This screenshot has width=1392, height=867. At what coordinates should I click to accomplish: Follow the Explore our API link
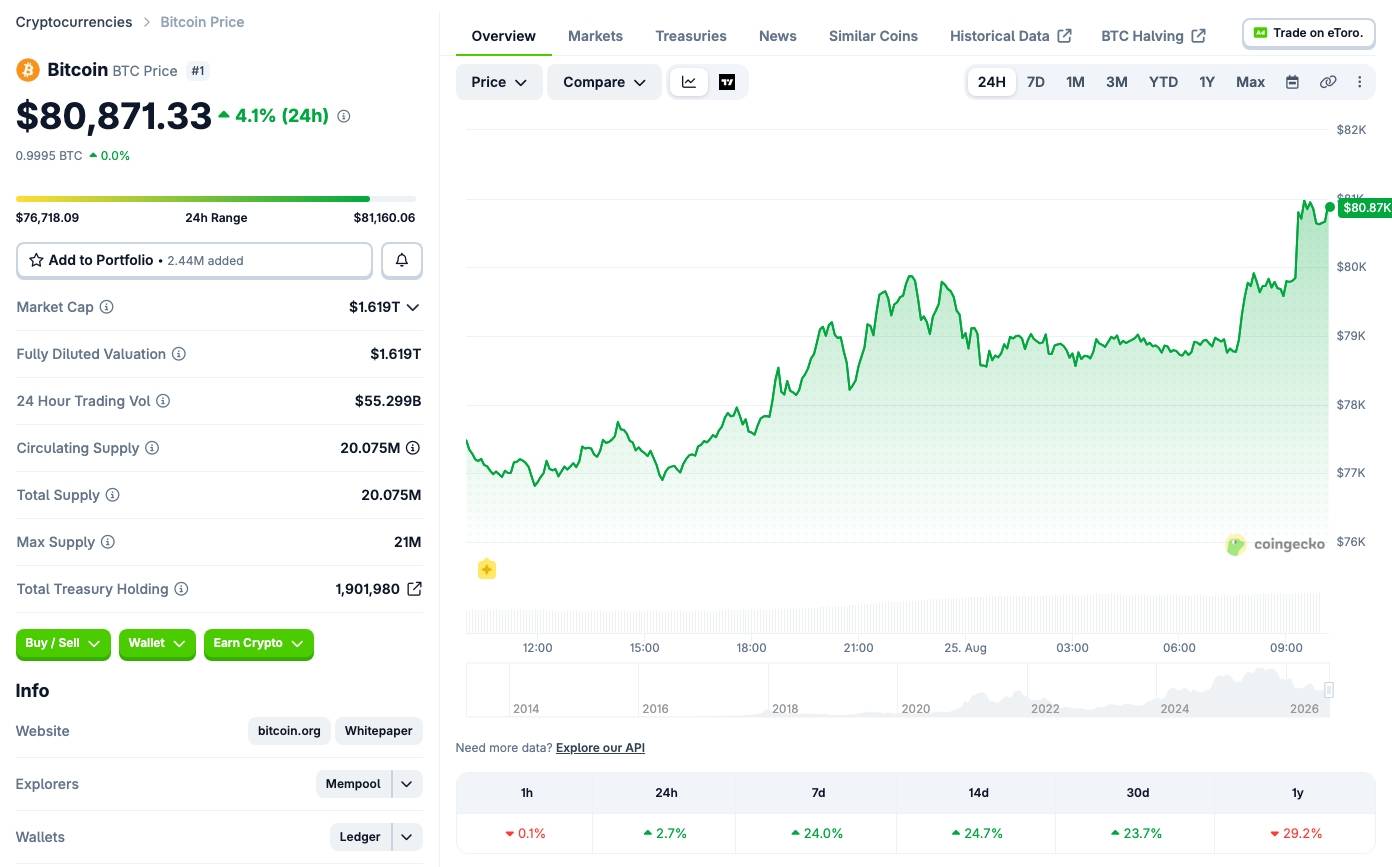(600, 748)
